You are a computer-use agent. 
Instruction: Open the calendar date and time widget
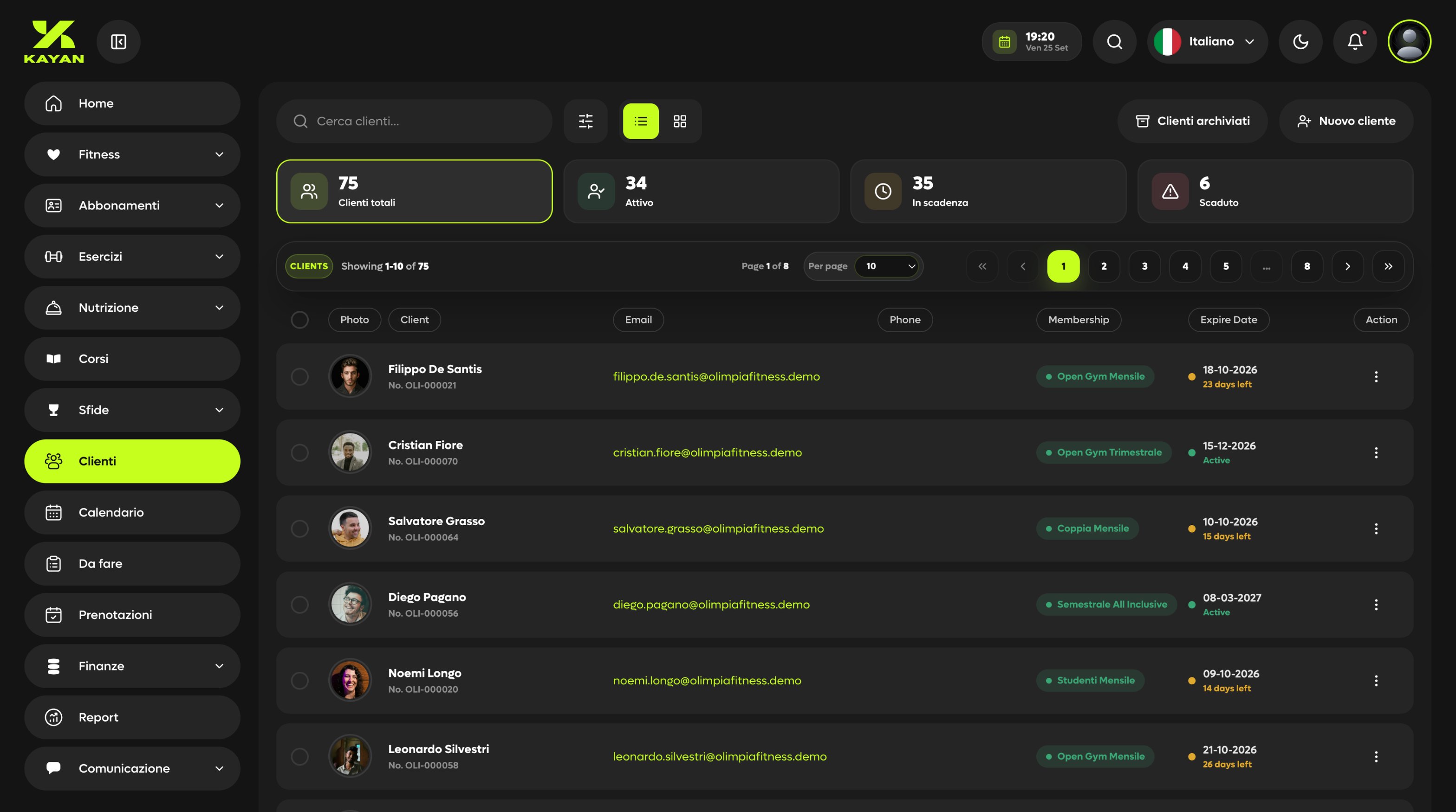(1032, 41)
